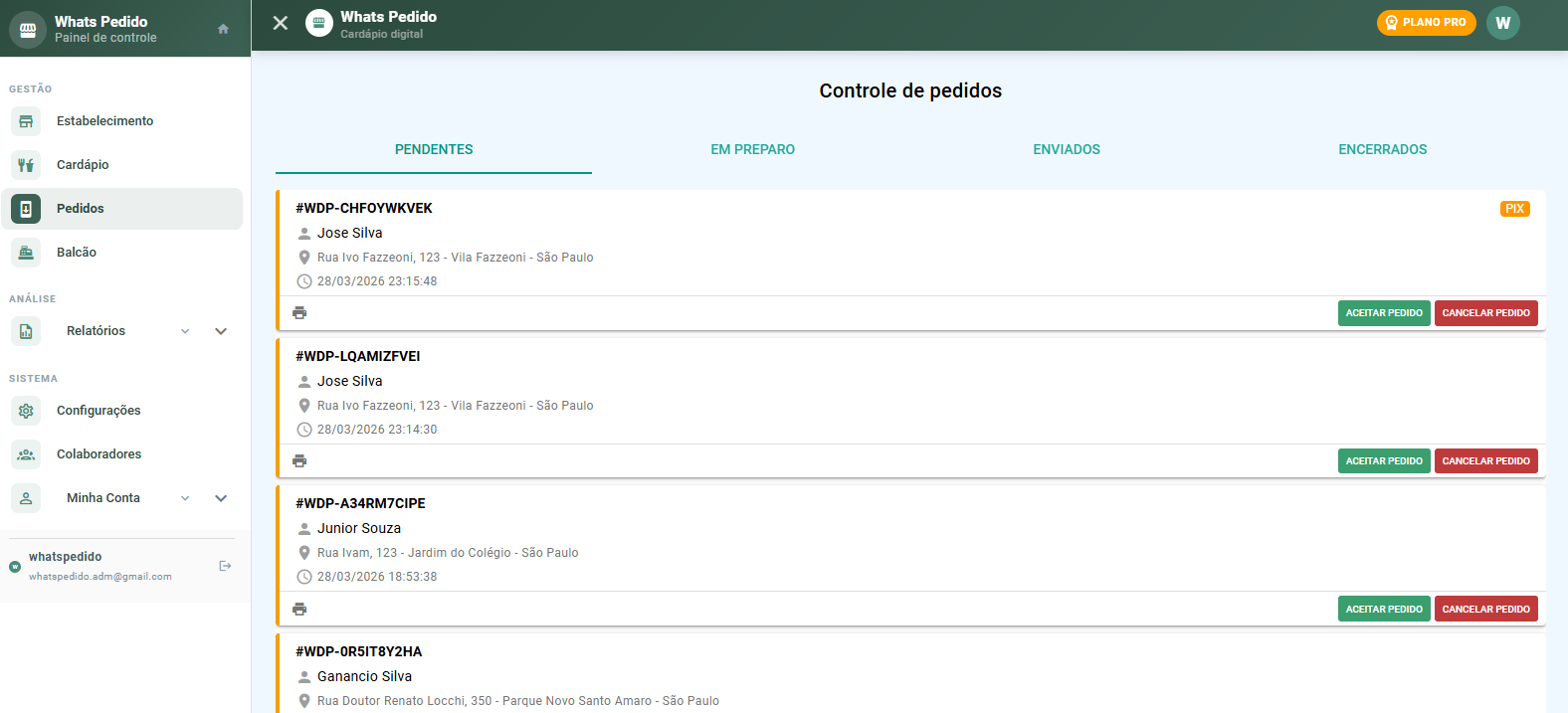The image size is (1568, 713).
Task: Open Colaboradores menu item
Action: point(121,454)
